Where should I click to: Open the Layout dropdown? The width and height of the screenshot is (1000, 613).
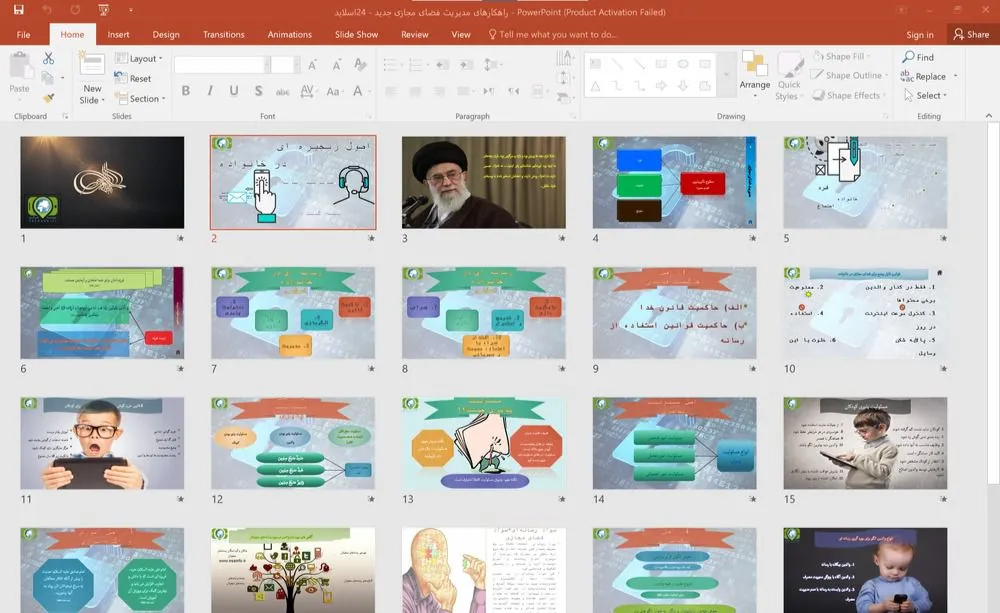pyautogui.click(x=137, y=59)
